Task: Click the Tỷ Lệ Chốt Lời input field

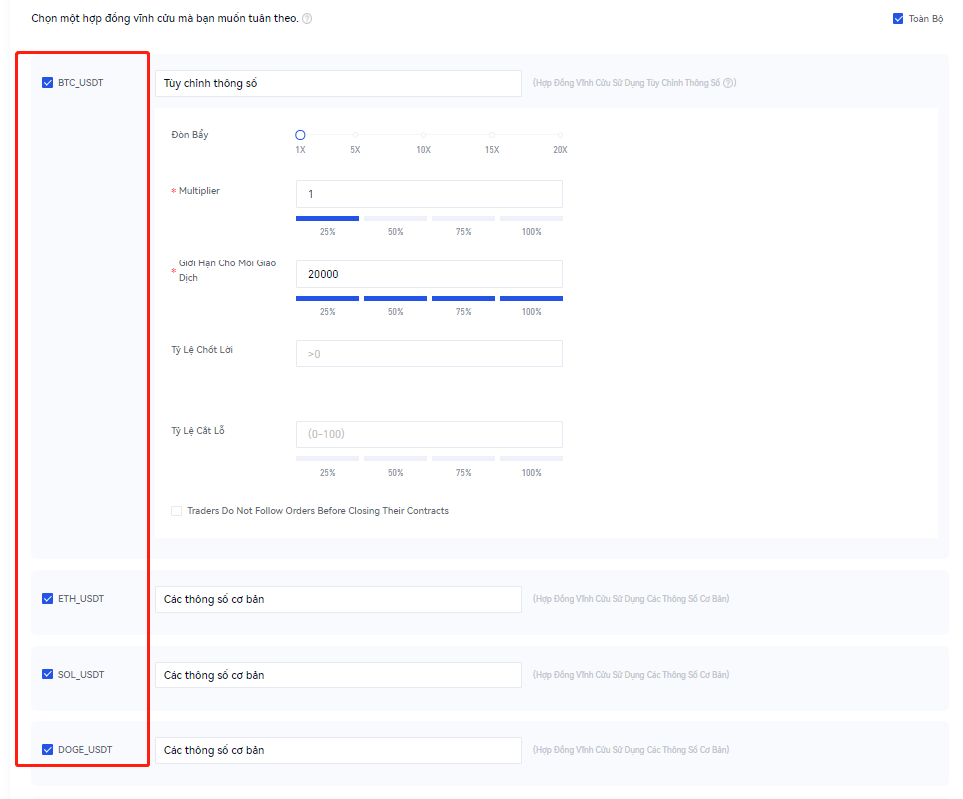Action: coord(429,354)
